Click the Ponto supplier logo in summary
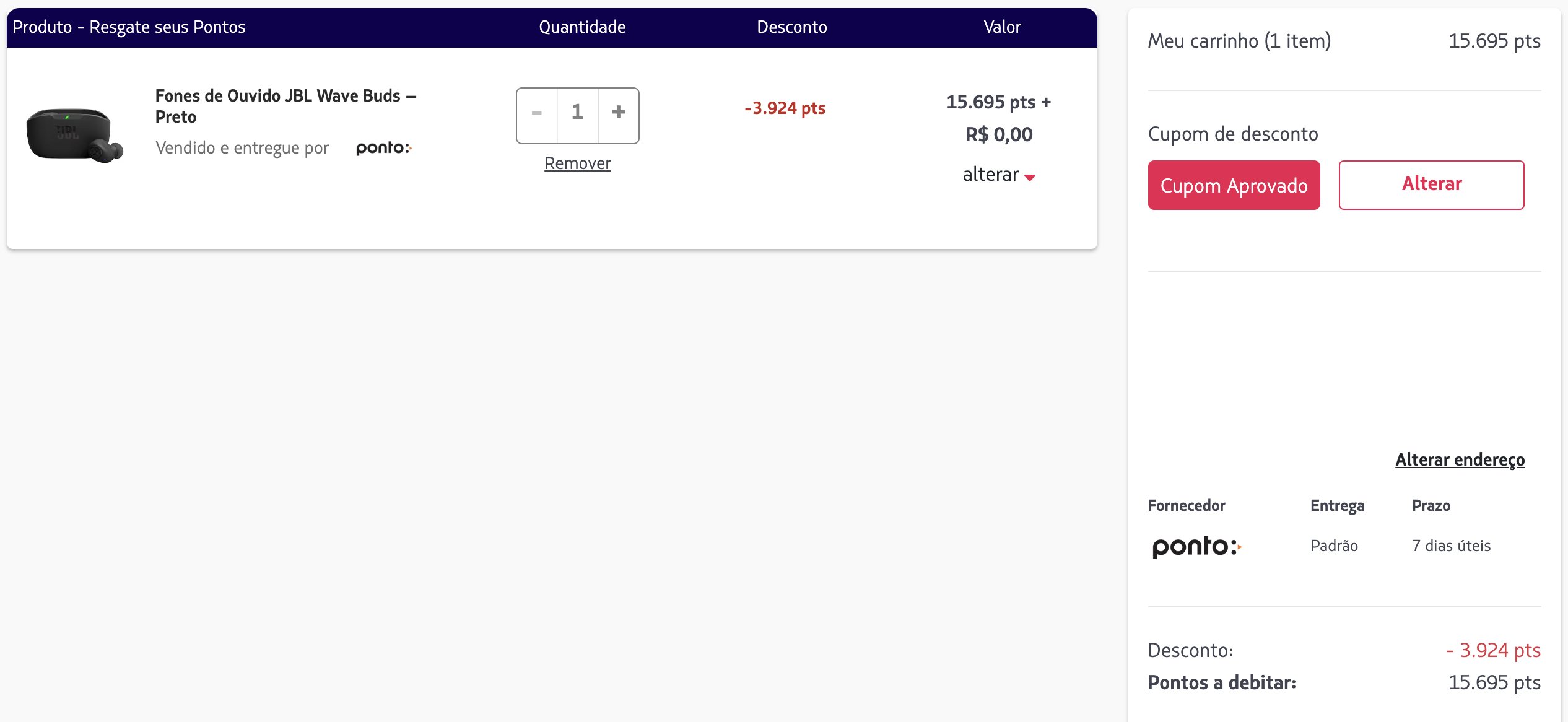 pos(1196,547)
